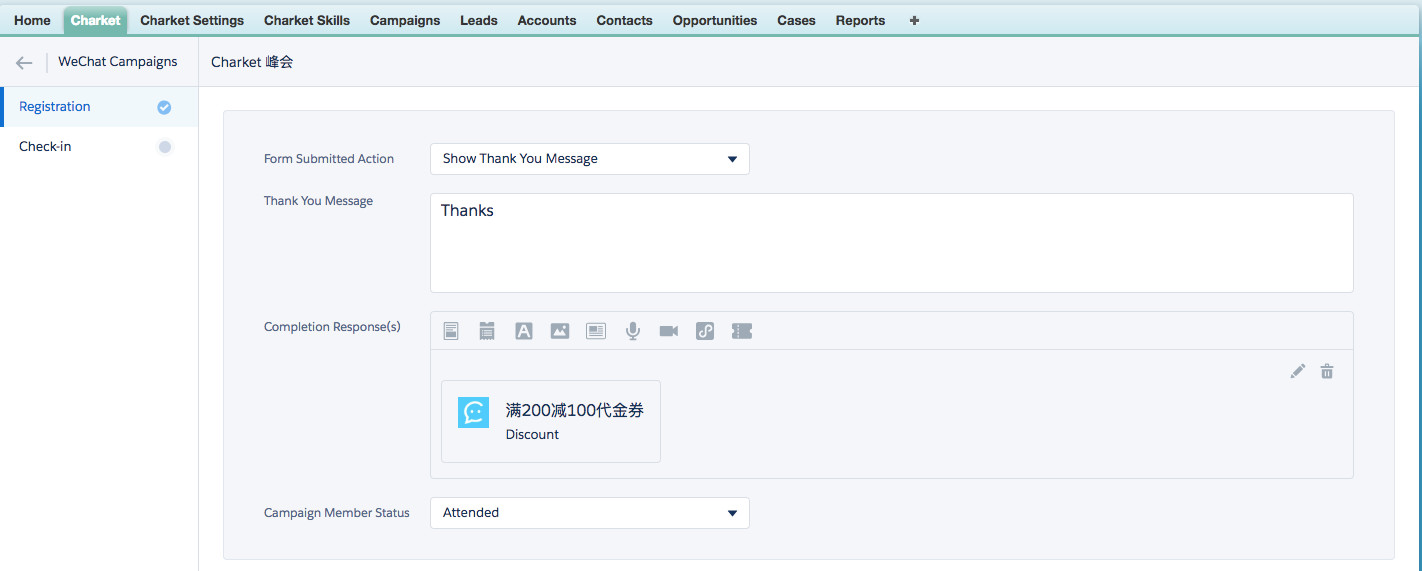This screenshot has width=1422, height=571.
Task: Click the text 'A' response icon
Action: 523,331
